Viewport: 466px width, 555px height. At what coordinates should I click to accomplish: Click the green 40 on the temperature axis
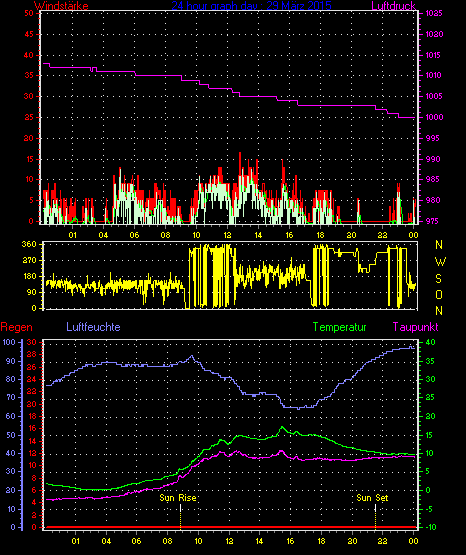pos(431,342)
